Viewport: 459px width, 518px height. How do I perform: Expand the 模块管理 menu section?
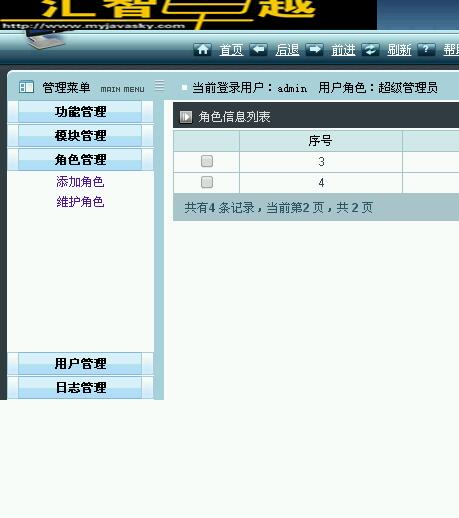click(80, 136)
